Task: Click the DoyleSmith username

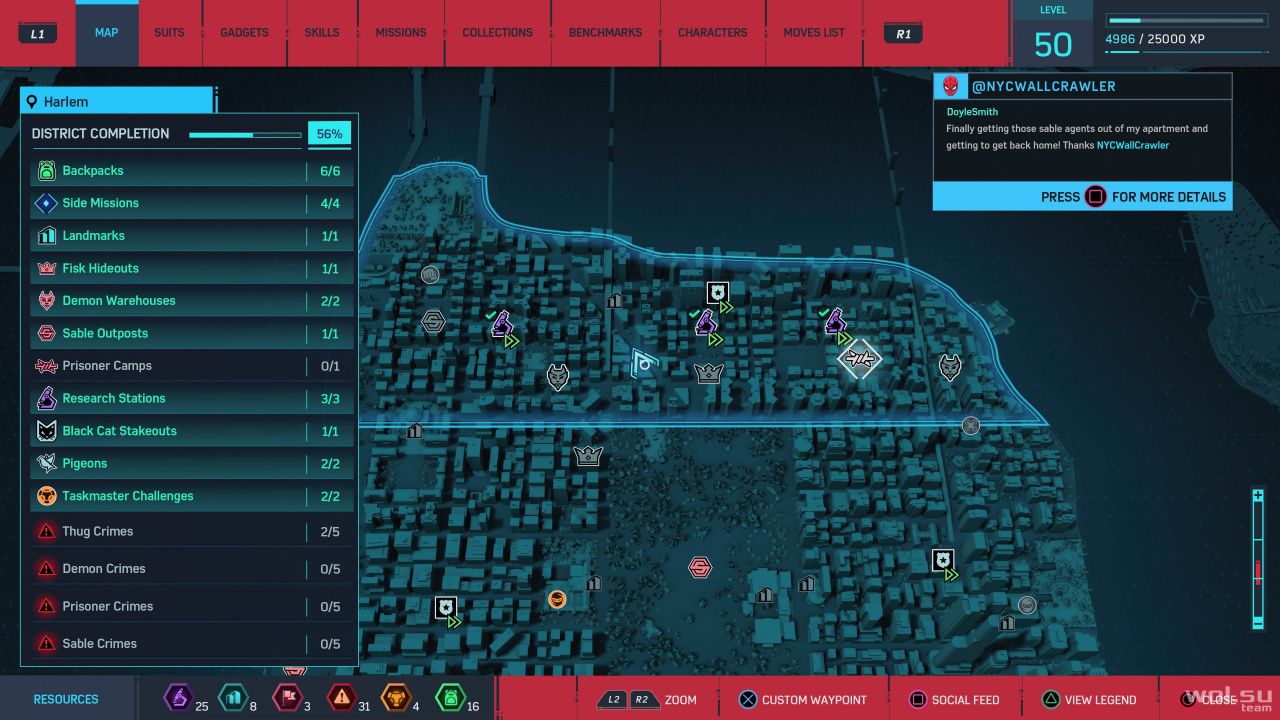Action: tap(972, 112)
